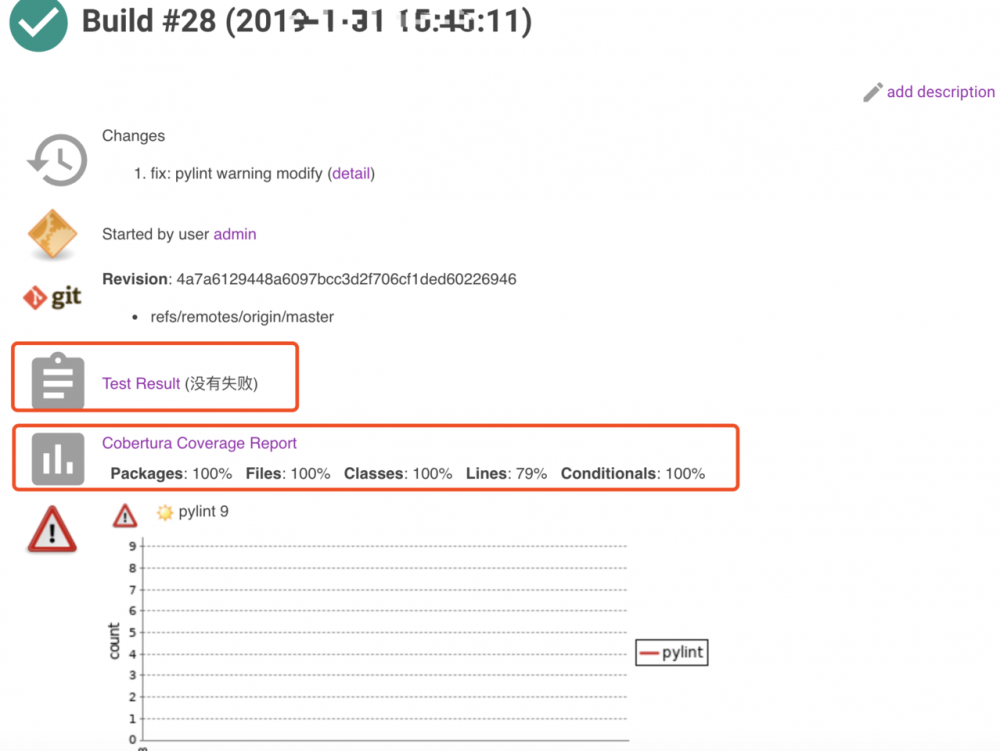Click the sun icon before the pylint label
The width and height of the screenshot is (1000, 751).
(165, 511)
